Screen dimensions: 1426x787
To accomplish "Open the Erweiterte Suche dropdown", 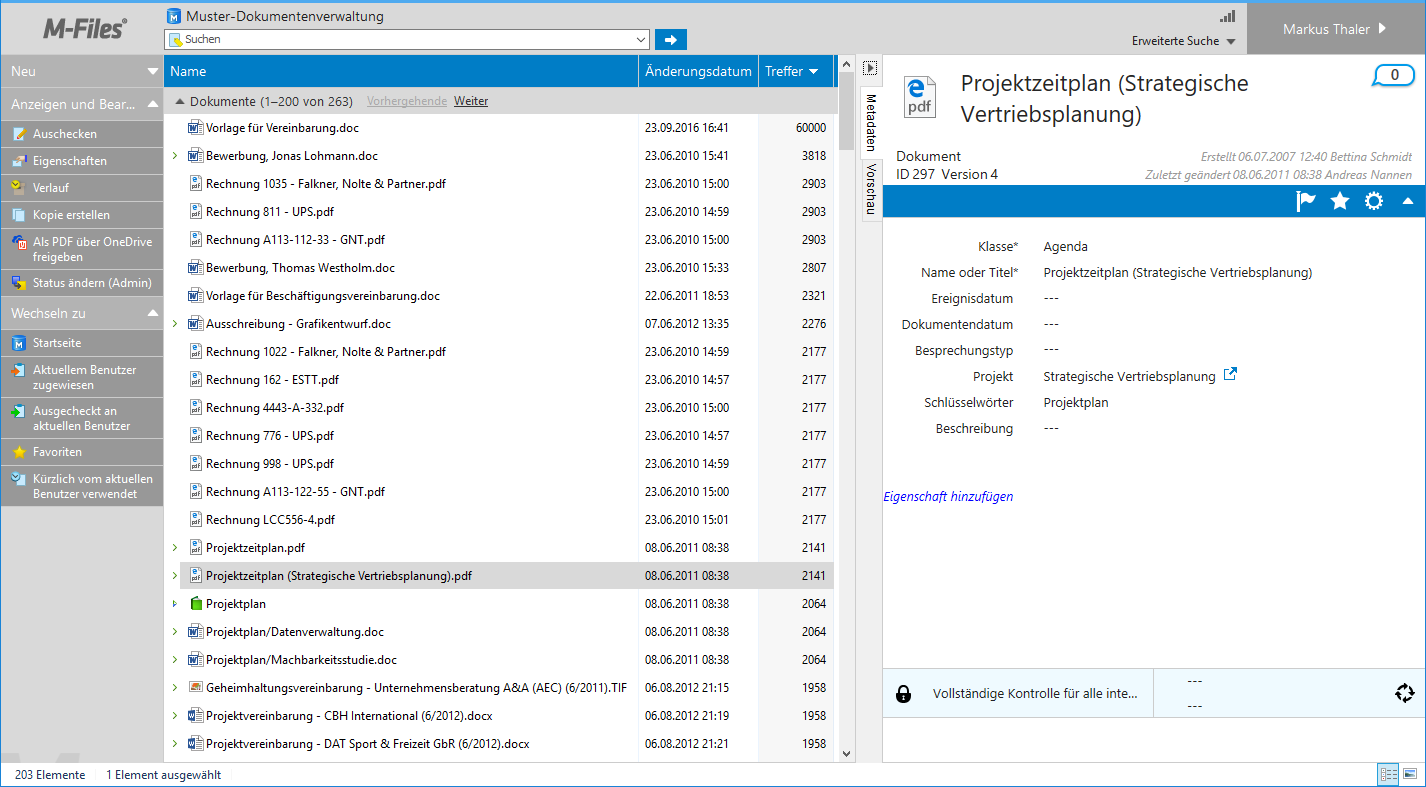I will (x=1184, y=42).
